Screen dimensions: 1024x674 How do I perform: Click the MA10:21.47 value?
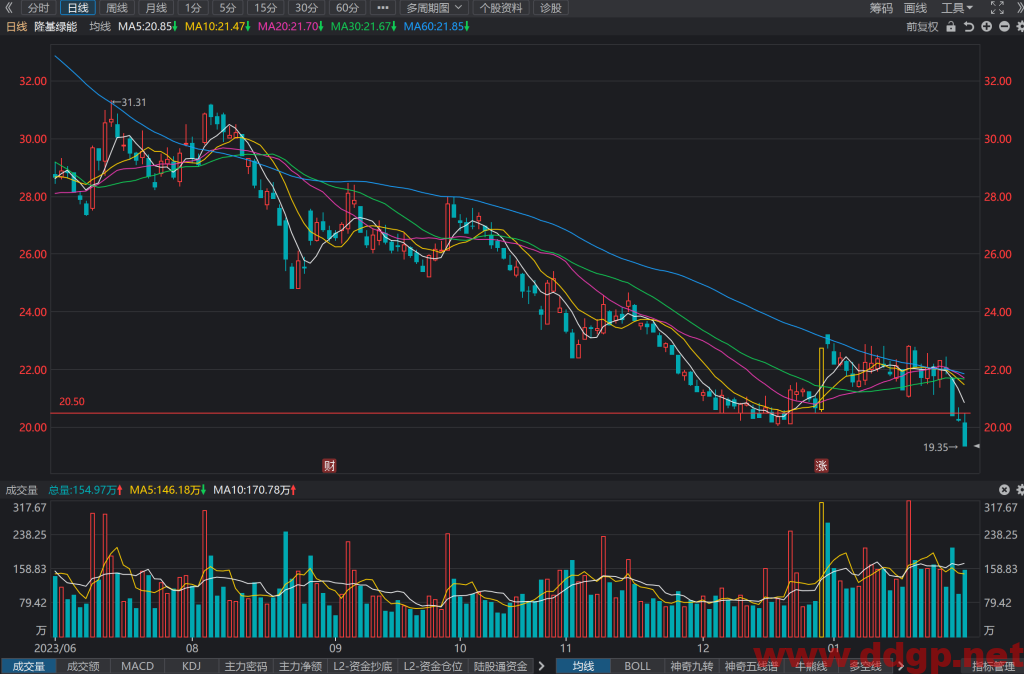point(217,27)
